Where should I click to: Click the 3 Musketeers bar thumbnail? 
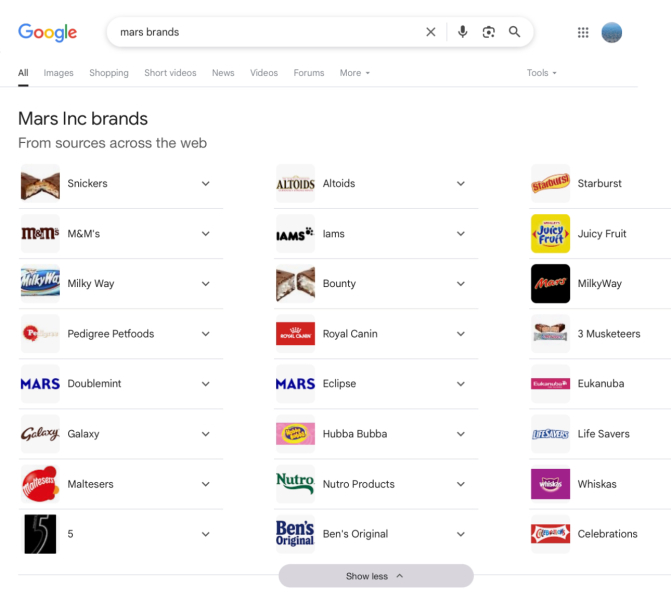tap(550, 334)
